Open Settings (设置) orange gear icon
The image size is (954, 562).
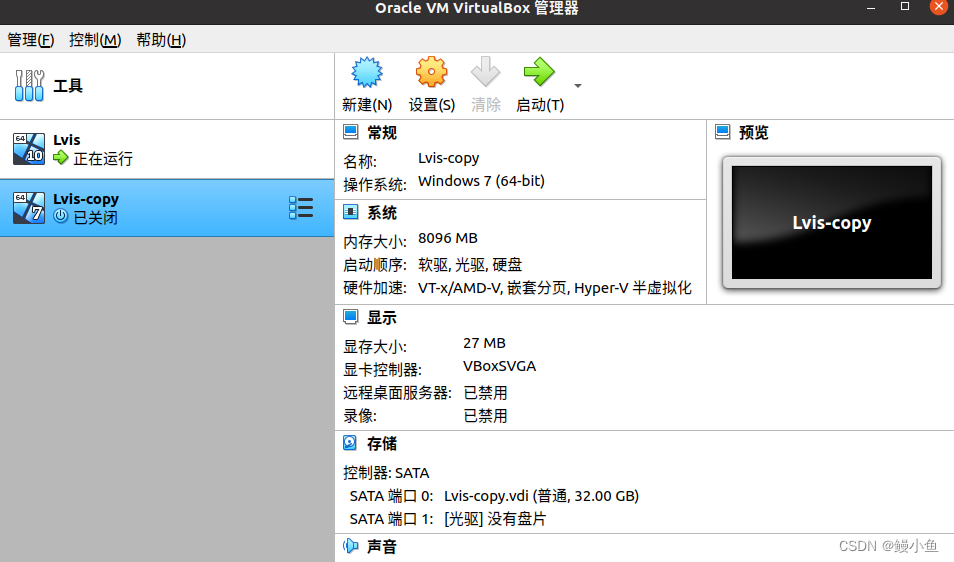click(431, 72)
